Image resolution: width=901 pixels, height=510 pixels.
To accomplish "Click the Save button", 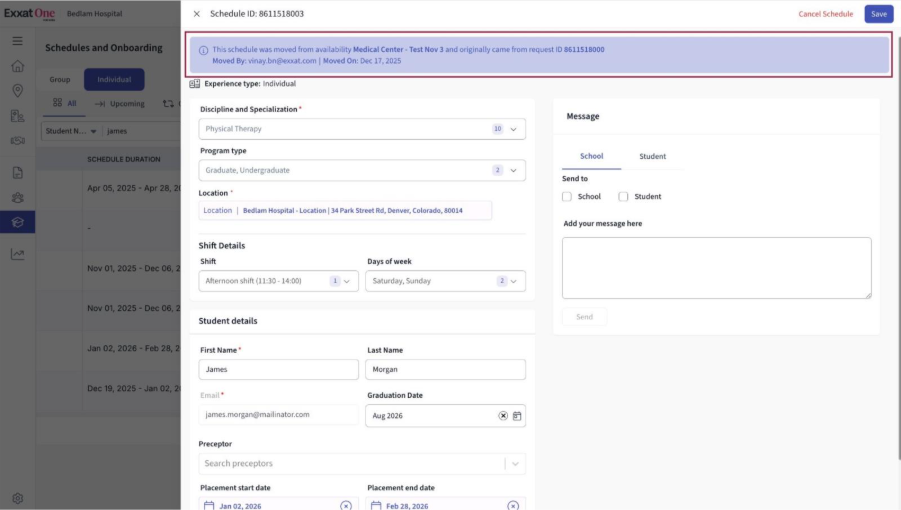I will (x=879, y=14).
